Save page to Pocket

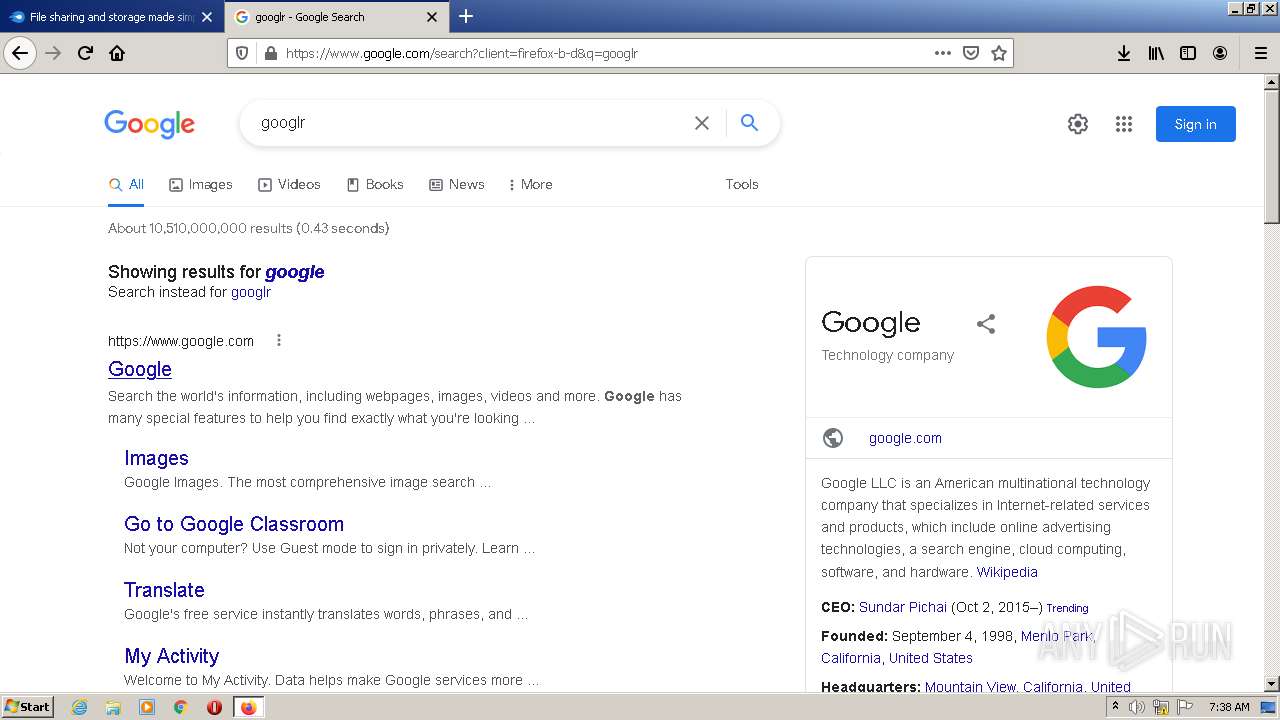pyautogui.click(x=971, y=53)
